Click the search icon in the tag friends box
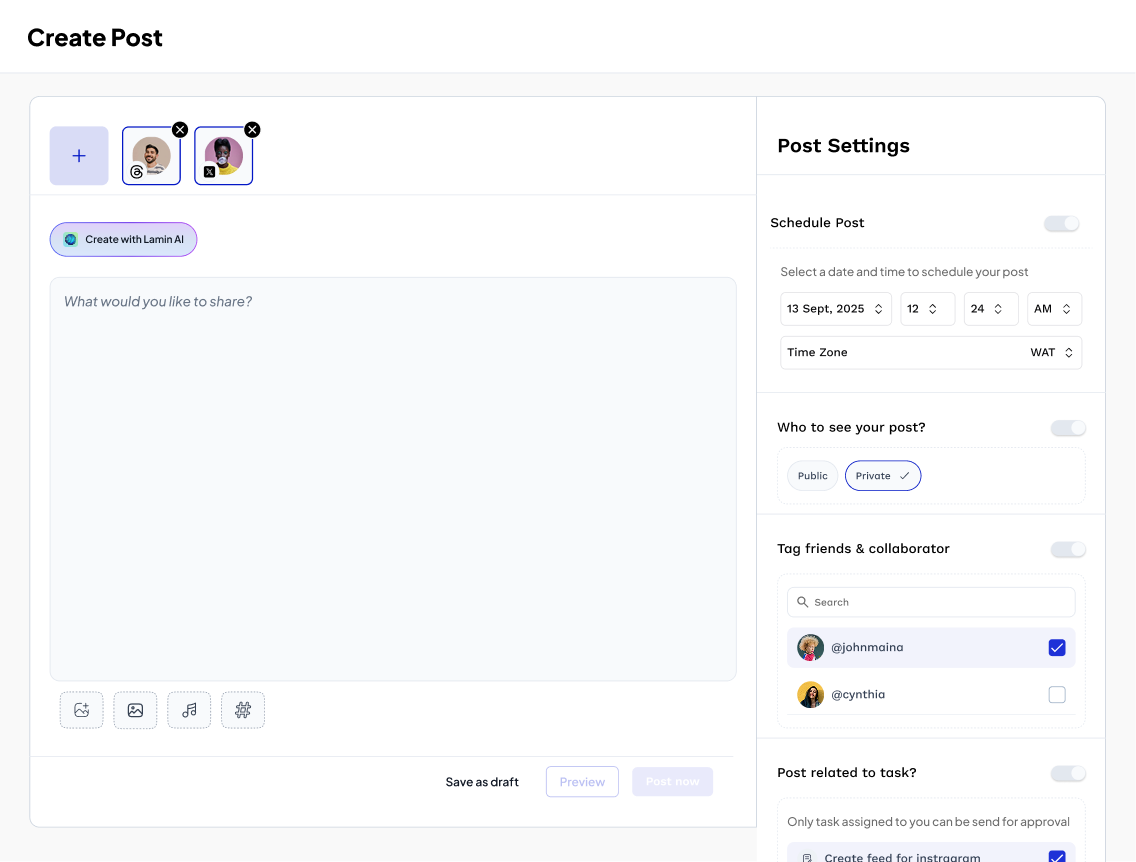The height and width of the screenshot is (862, 1136). click(802, 601)
